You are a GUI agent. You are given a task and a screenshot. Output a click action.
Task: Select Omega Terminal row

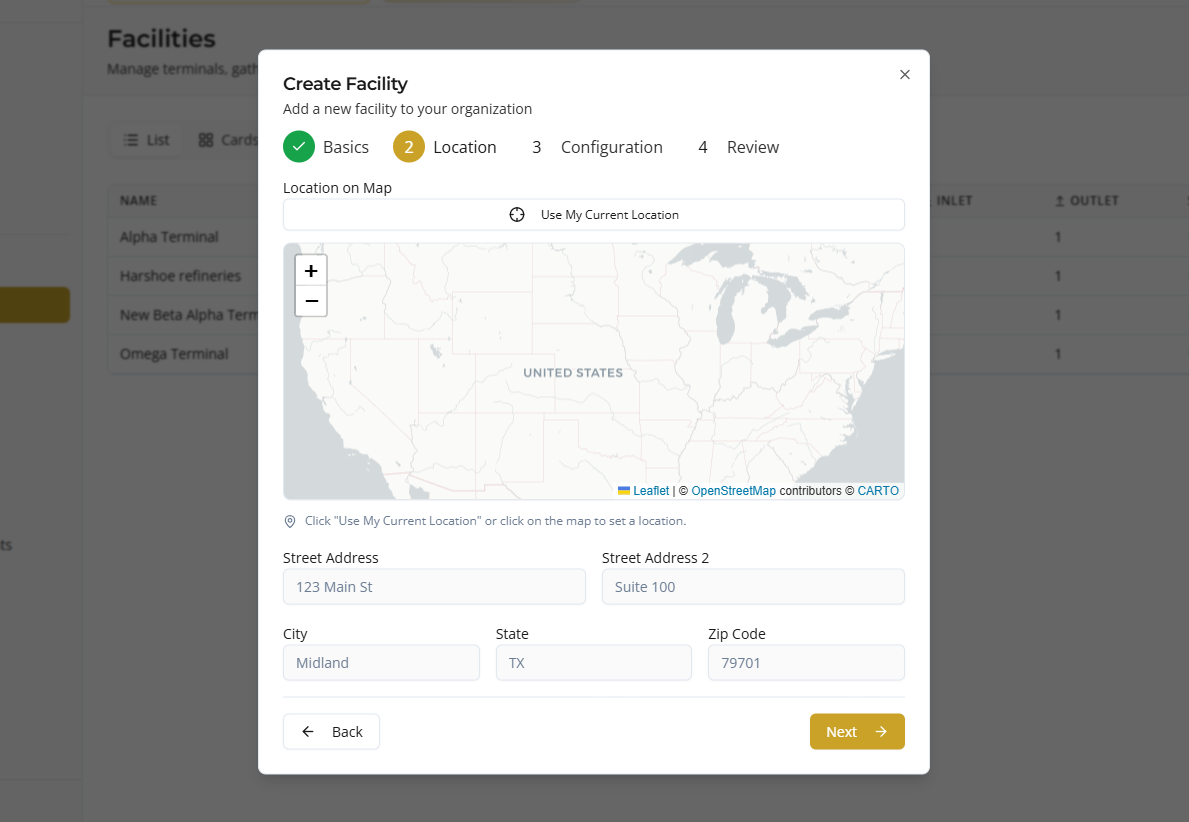point(174,354)
